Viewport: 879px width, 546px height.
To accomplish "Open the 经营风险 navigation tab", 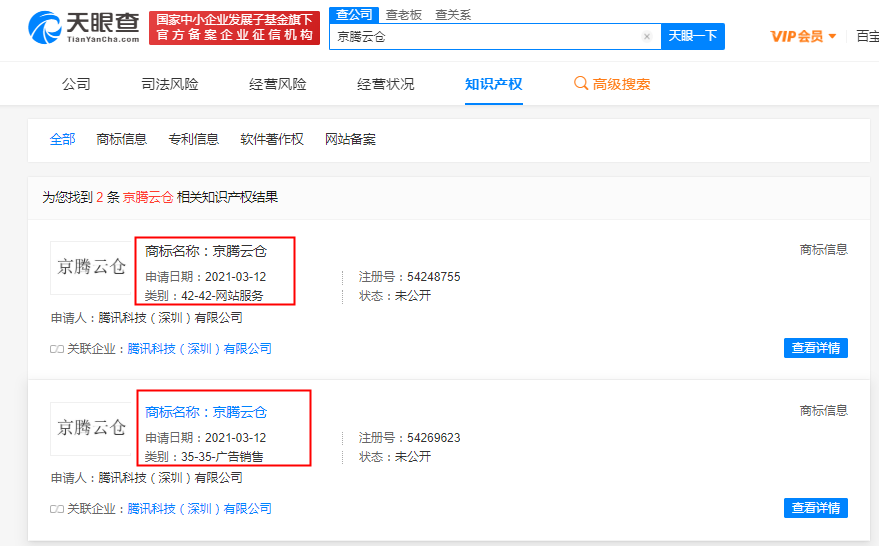I will pos(277,84).
